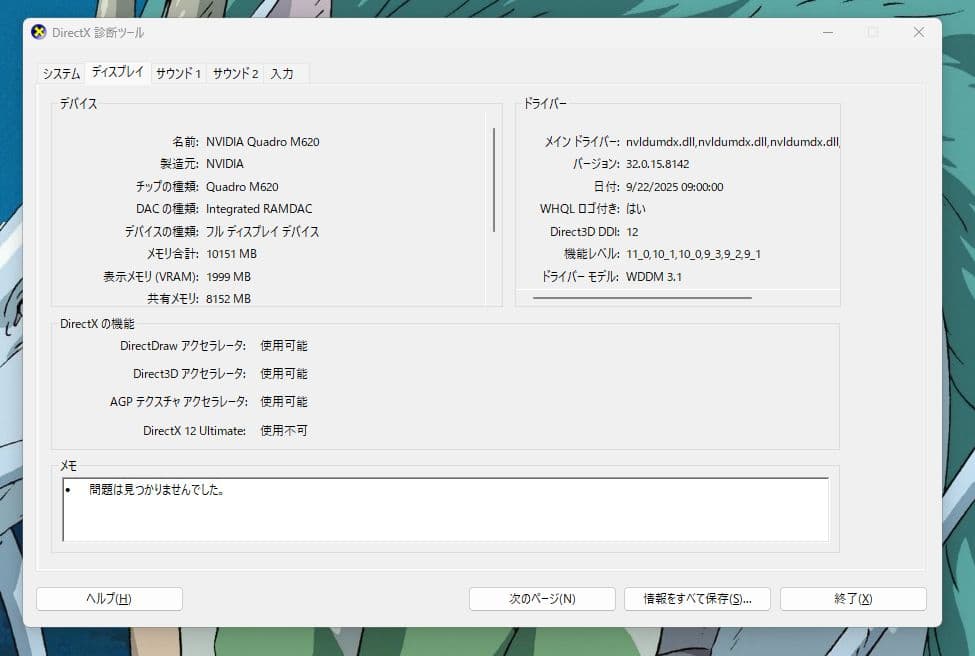Image resolution: width=975 pixels, height=656 pixels.
Task: Exit with the 終了(X) button
Action: pyautogui.click(x=852, y=598)
